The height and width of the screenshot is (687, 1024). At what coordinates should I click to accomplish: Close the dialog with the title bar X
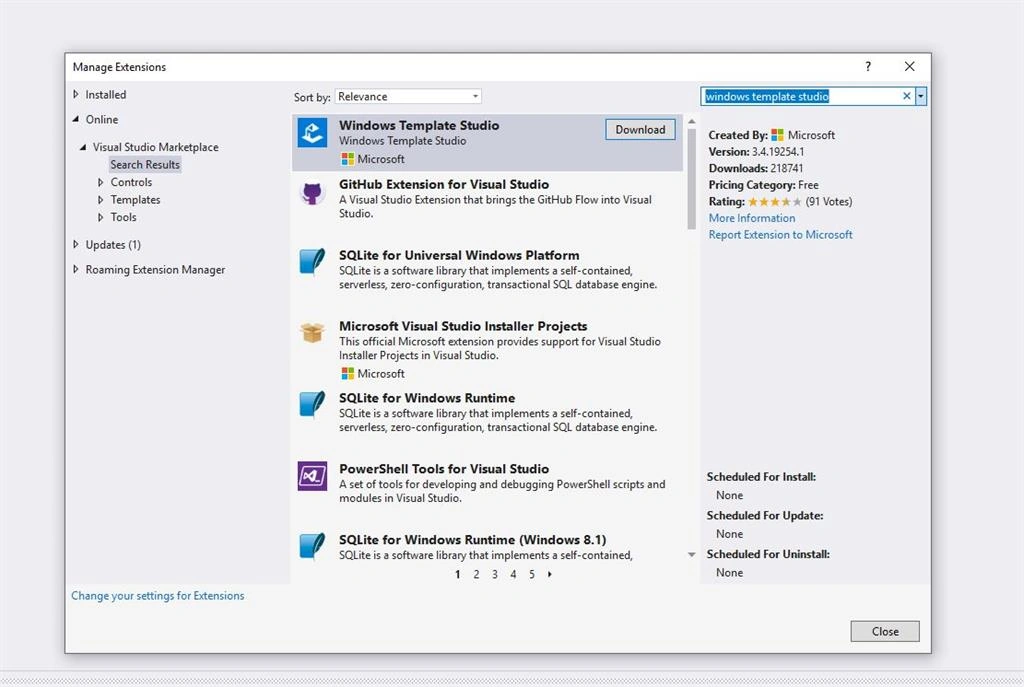coord(910,67)
